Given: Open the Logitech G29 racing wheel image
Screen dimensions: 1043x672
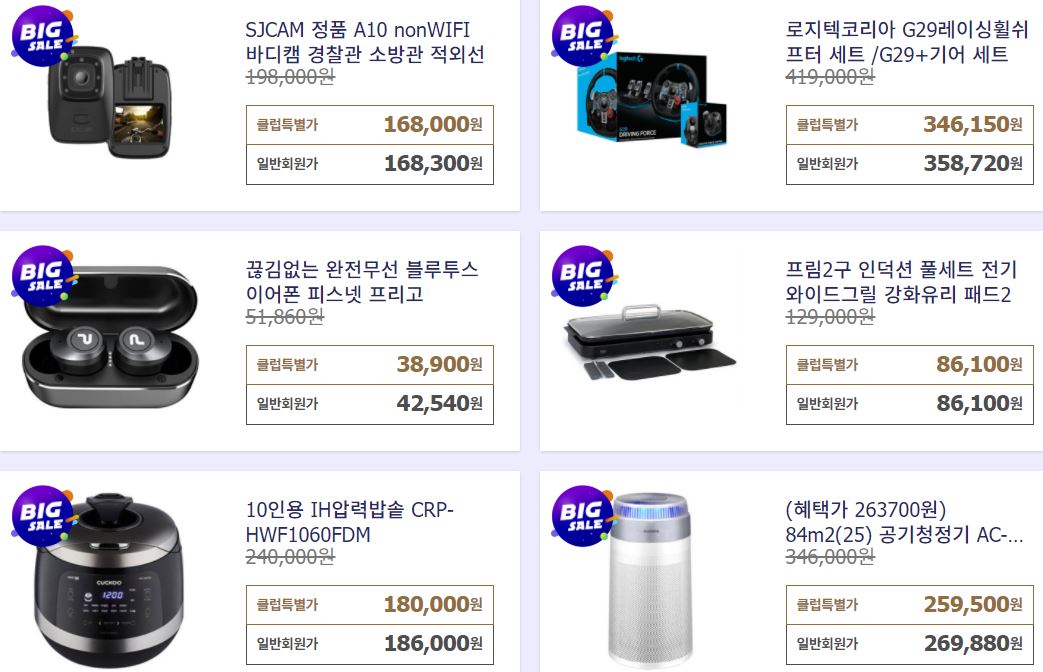Looking at the screenshot, I should [x=651, y=100].
